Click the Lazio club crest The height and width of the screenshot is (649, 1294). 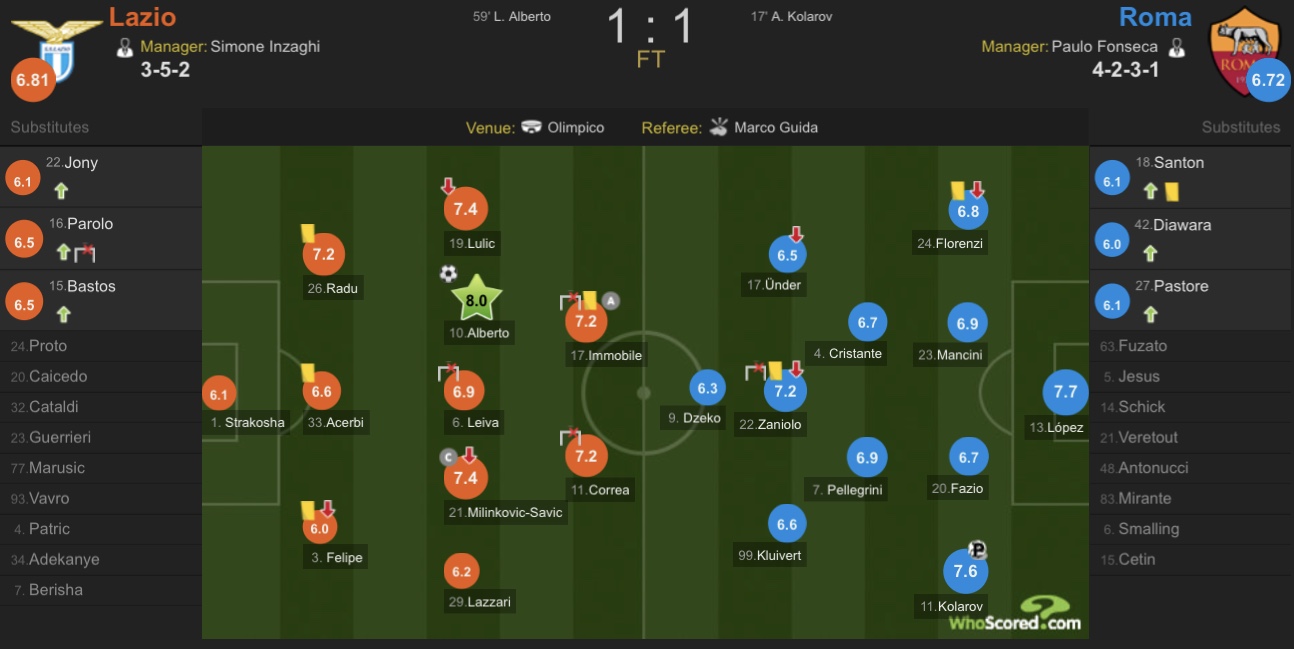click(x=55, y=50)
